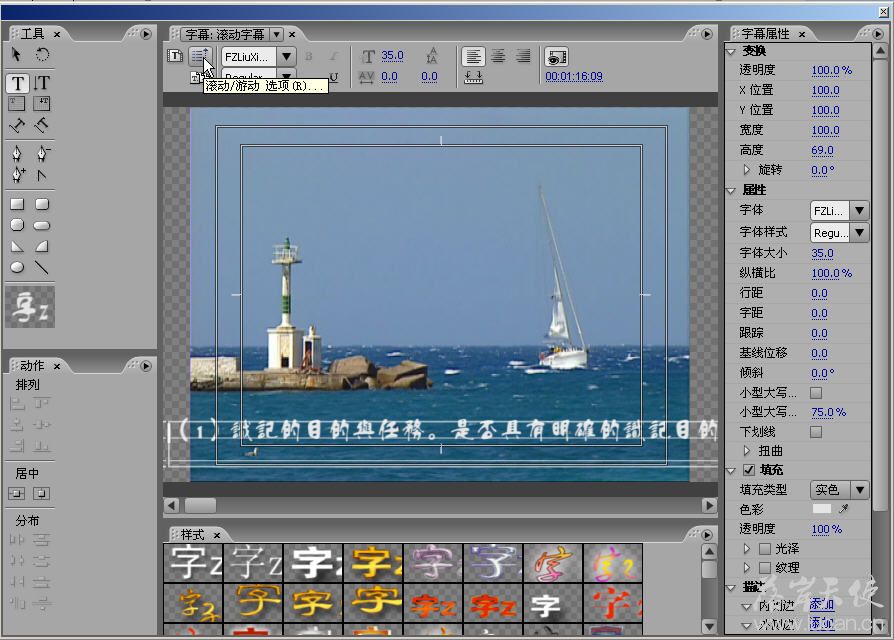894x640 pixels.
Task: Expand the 光泽 sheen options
Action: [746, 549]
